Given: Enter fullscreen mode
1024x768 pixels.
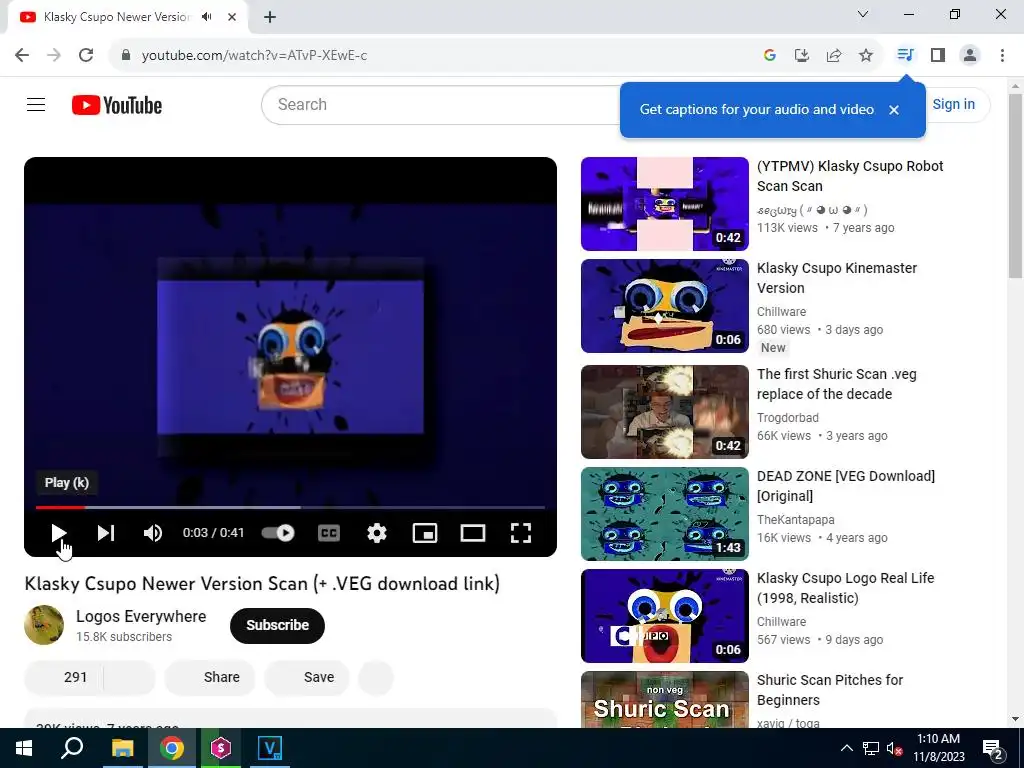Looking at the screenshot, I should [x=520, y=533].
